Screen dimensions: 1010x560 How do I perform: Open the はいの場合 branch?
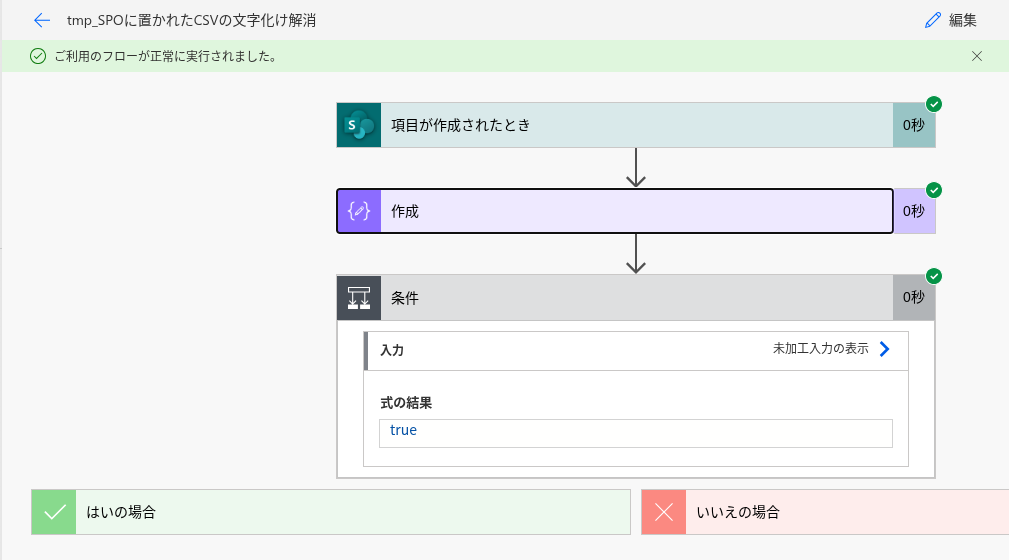350,512
